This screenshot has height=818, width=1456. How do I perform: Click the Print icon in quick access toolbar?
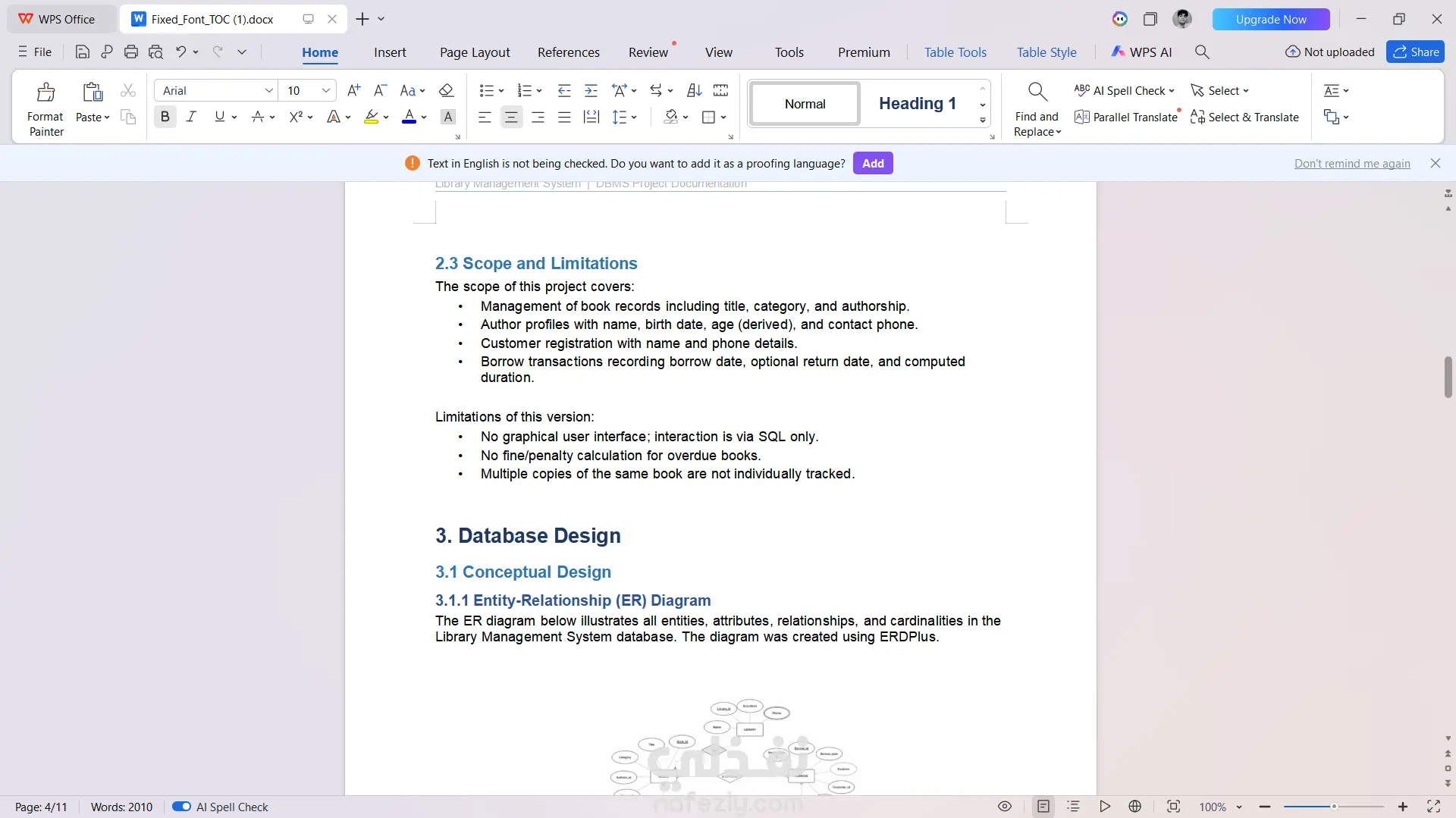[x=131, y=52]
